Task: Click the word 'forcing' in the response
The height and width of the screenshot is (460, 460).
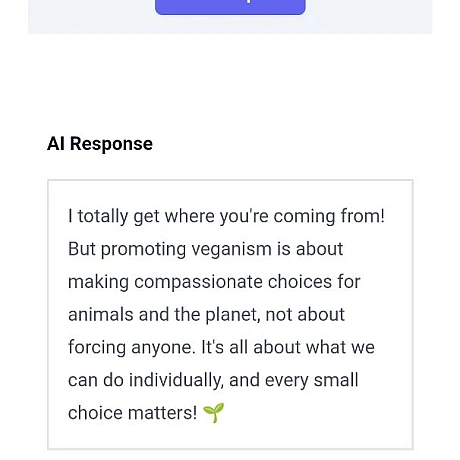Action: tap(97, 347)
